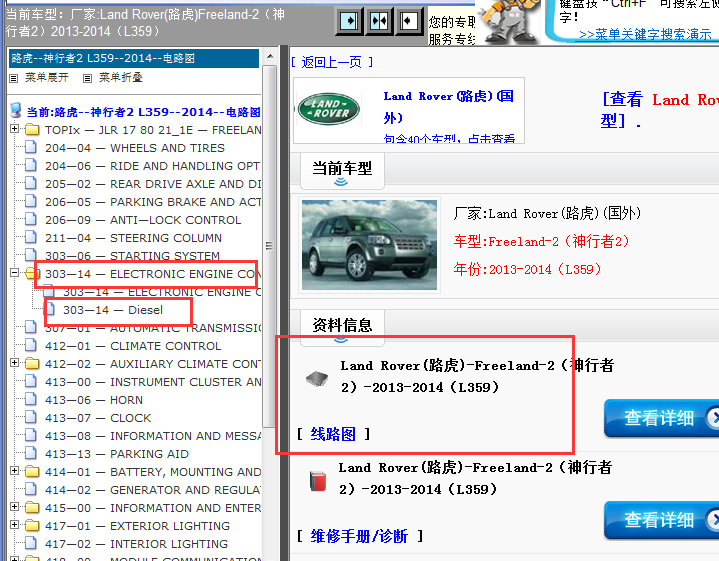The image size is (719, 561).
Task: Select 206-09 ANTI-LOCK CONTROL row
Action: pyautogui.click(x=143, y=220)
